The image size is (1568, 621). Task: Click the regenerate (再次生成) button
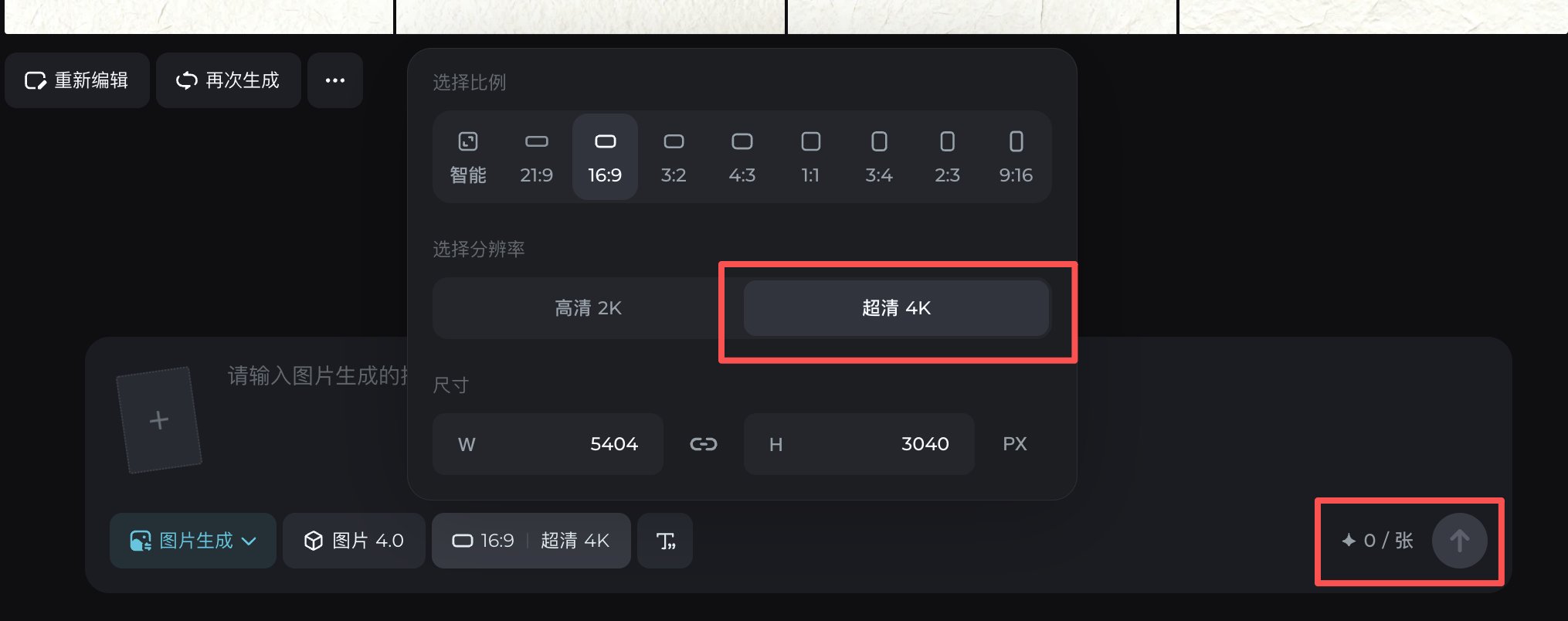click(x=228, y=80)
